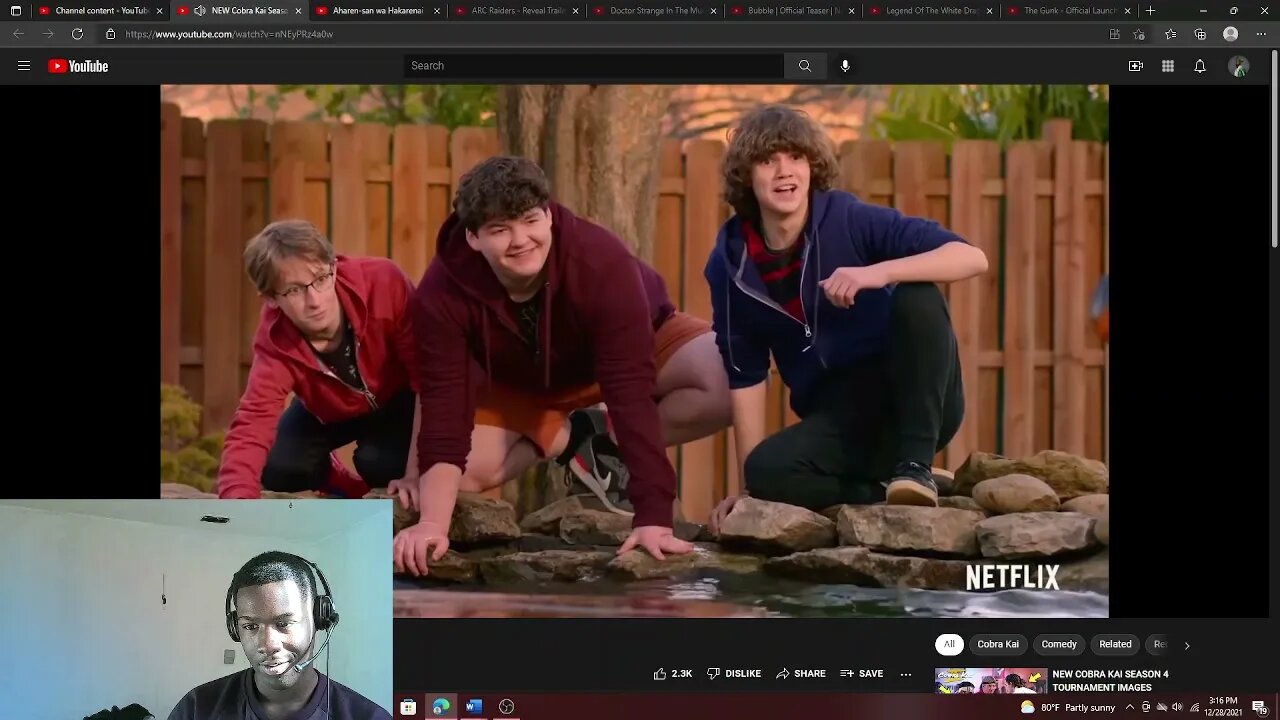This screenshot has height=720, width=1280.
Task: Open browser settings and more menu
Action: coord(1261,34)
